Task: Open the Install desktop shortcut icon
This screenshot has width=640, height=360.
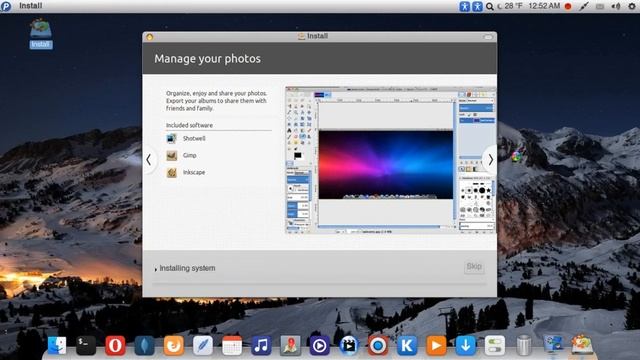Action: click(x=40, y=29)
